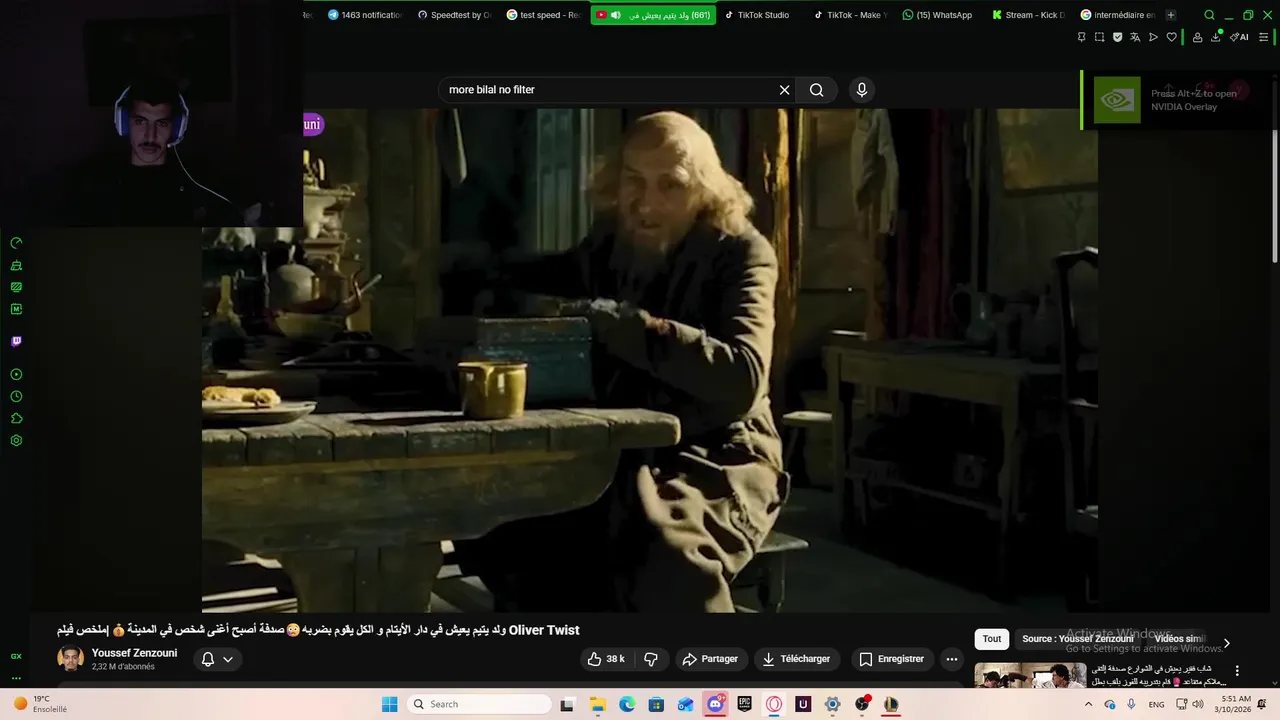Click the Windows Start button
The image size is (1280, 720).
pos(389,704)
